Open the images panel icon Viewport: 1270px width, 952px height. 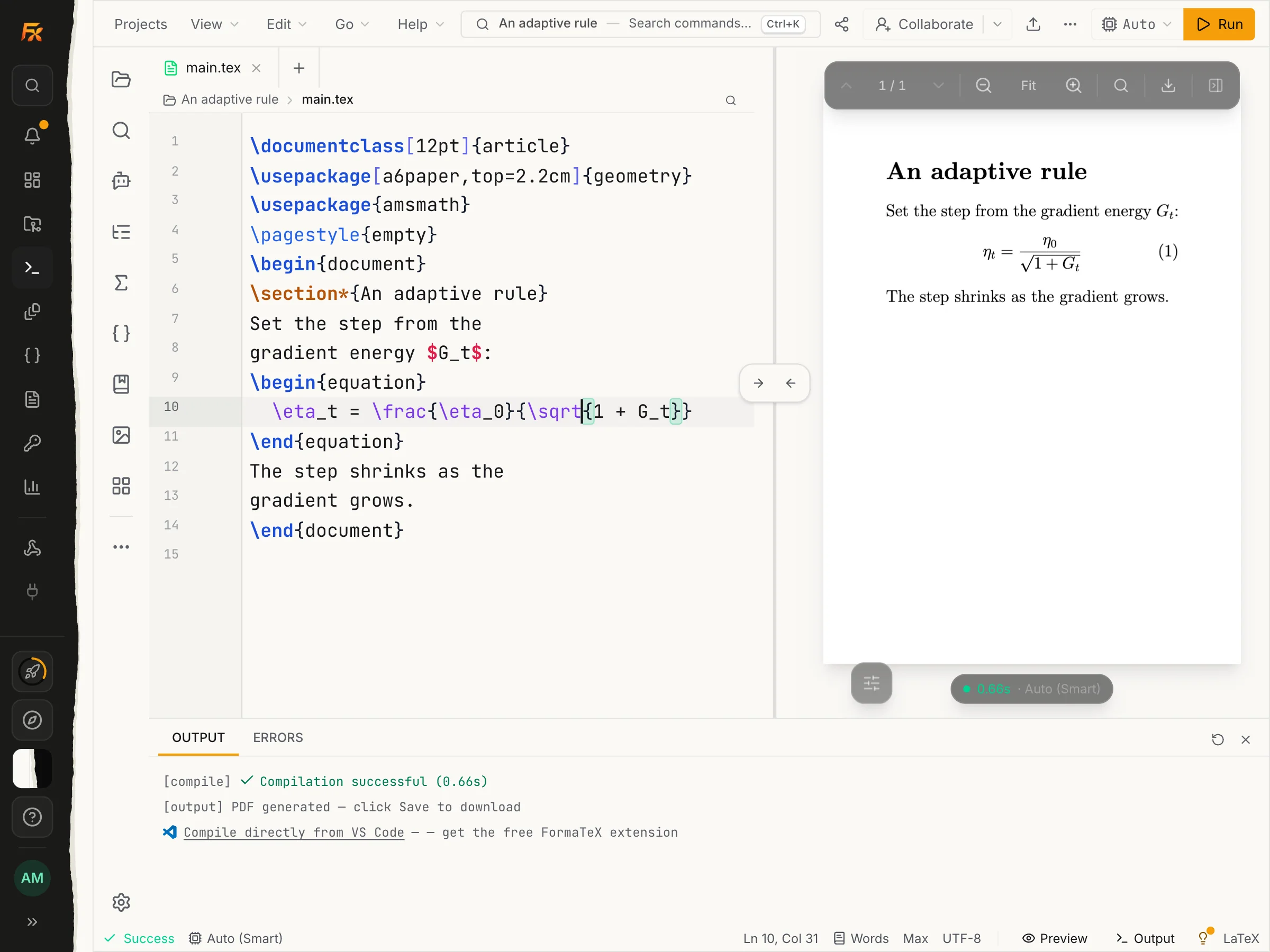coord(121,435)
